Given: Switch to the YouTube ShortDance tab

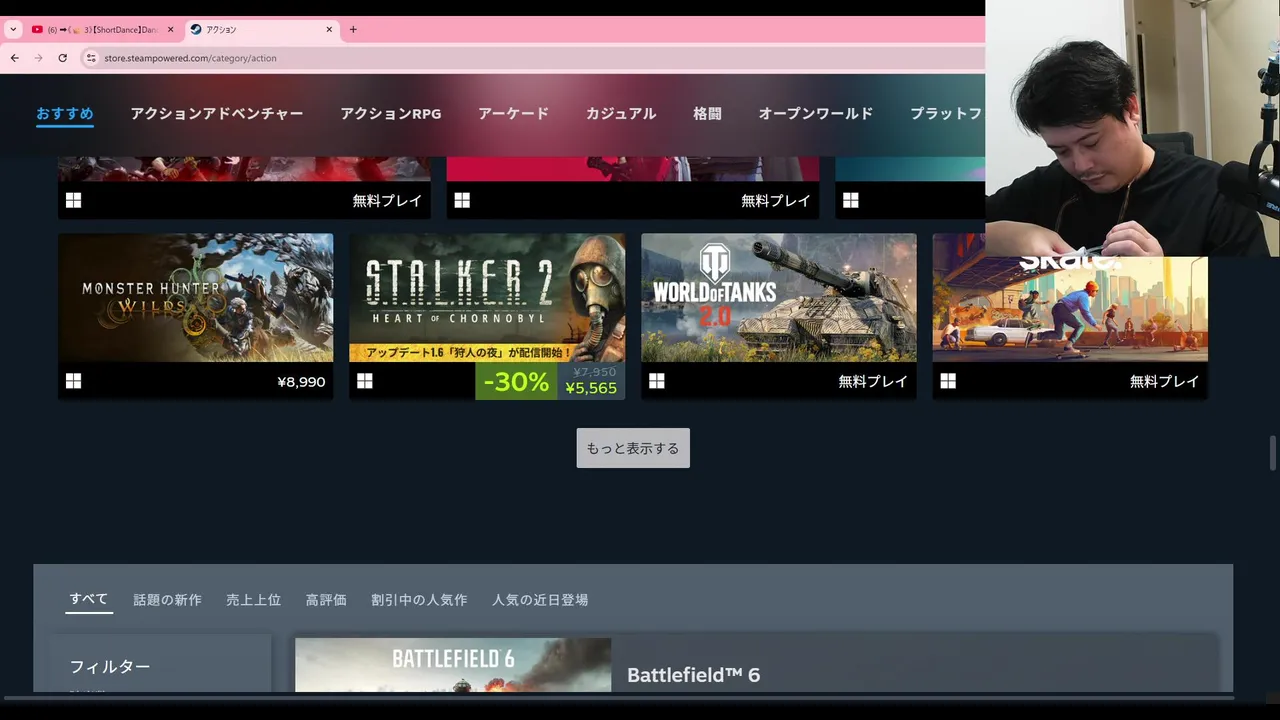Looking at the screenshot, I should click(102, 30).
